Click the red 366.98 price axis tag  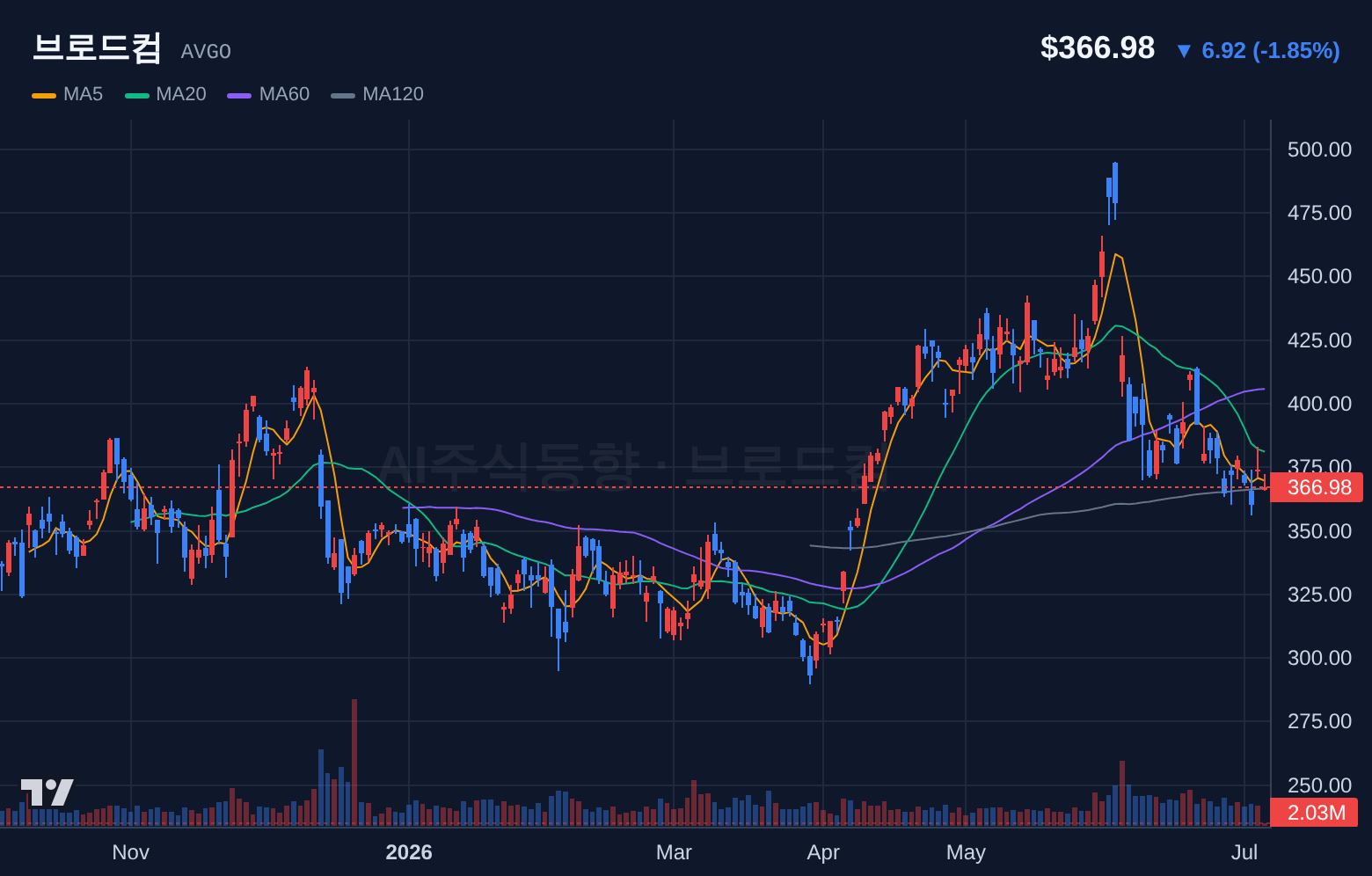[1317, 487]
